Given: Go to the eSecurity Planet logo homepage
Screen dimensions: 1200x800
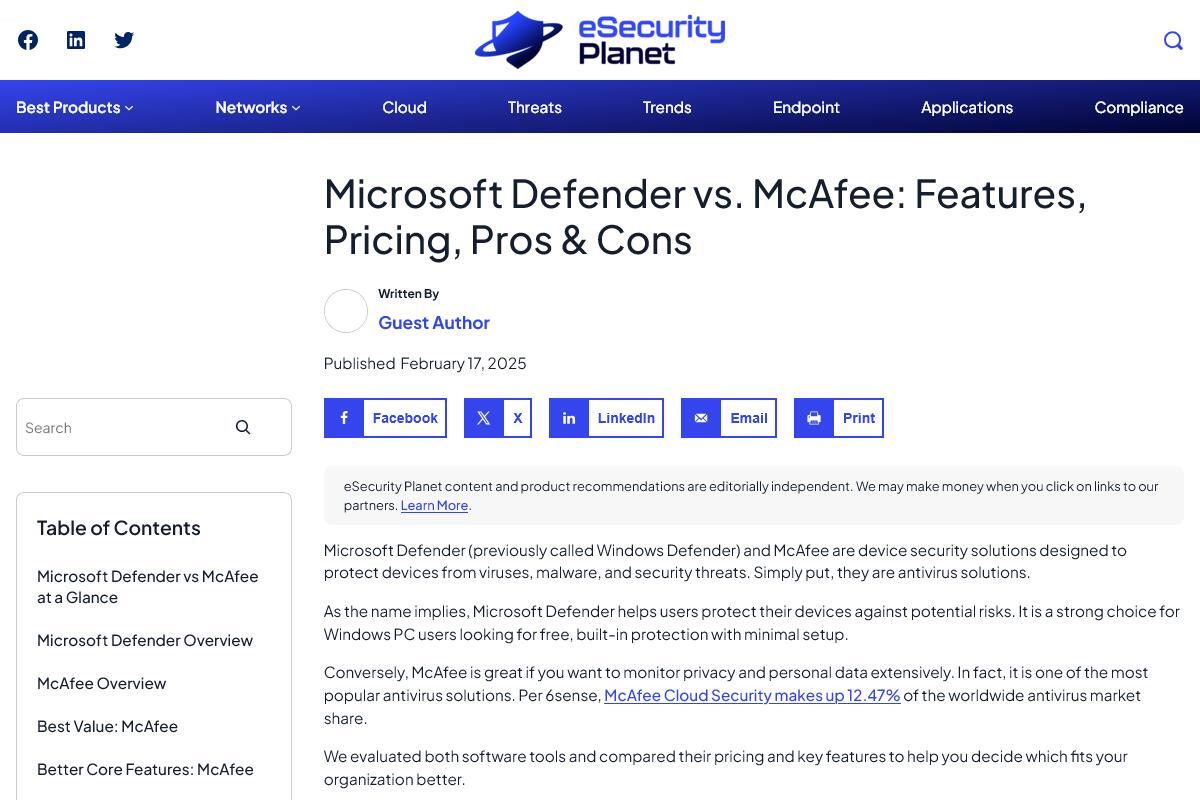Looking at the screenshot, I should [x=600, y=40].
